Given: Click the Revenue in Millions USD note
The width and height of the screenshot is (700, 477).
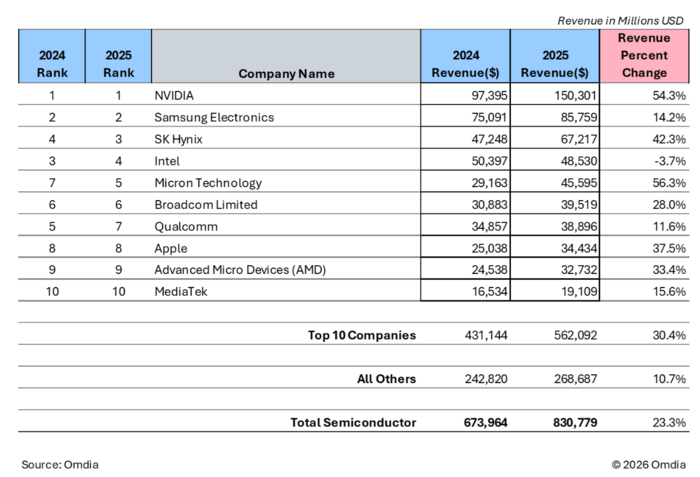Looking at the screenshot, I should point(621,20).
